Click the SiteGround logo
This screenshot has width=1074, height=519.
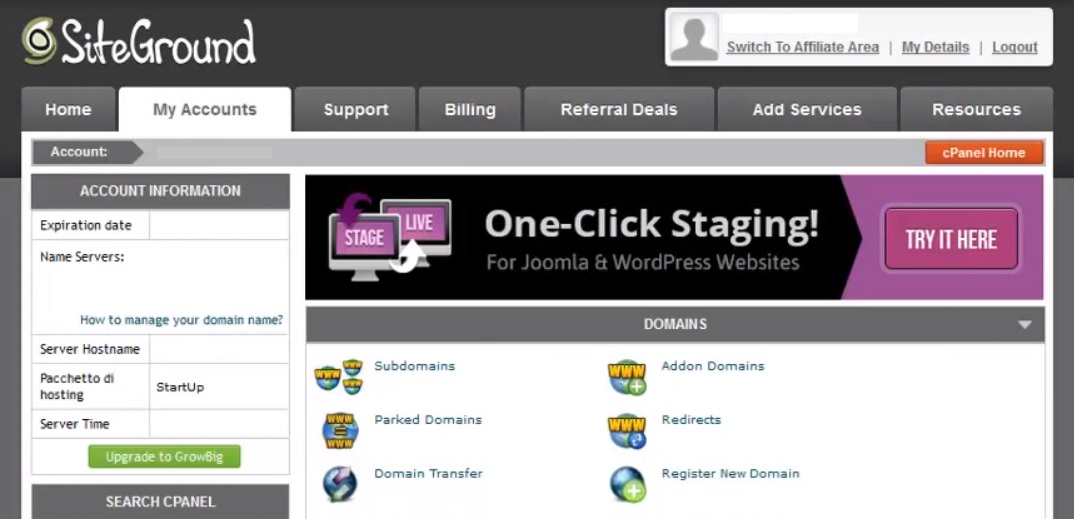coord(139,42)
